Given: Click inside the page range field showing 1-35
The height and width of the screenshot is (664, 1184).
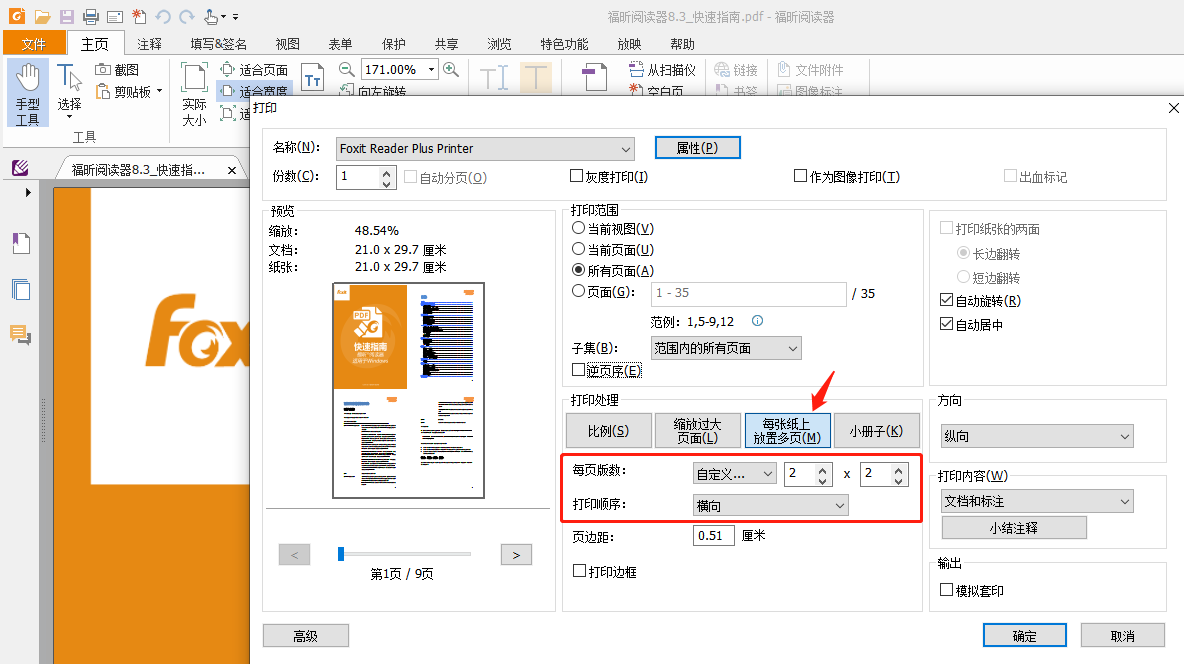Looking at the screenshot, I should (x=748, y=294).
